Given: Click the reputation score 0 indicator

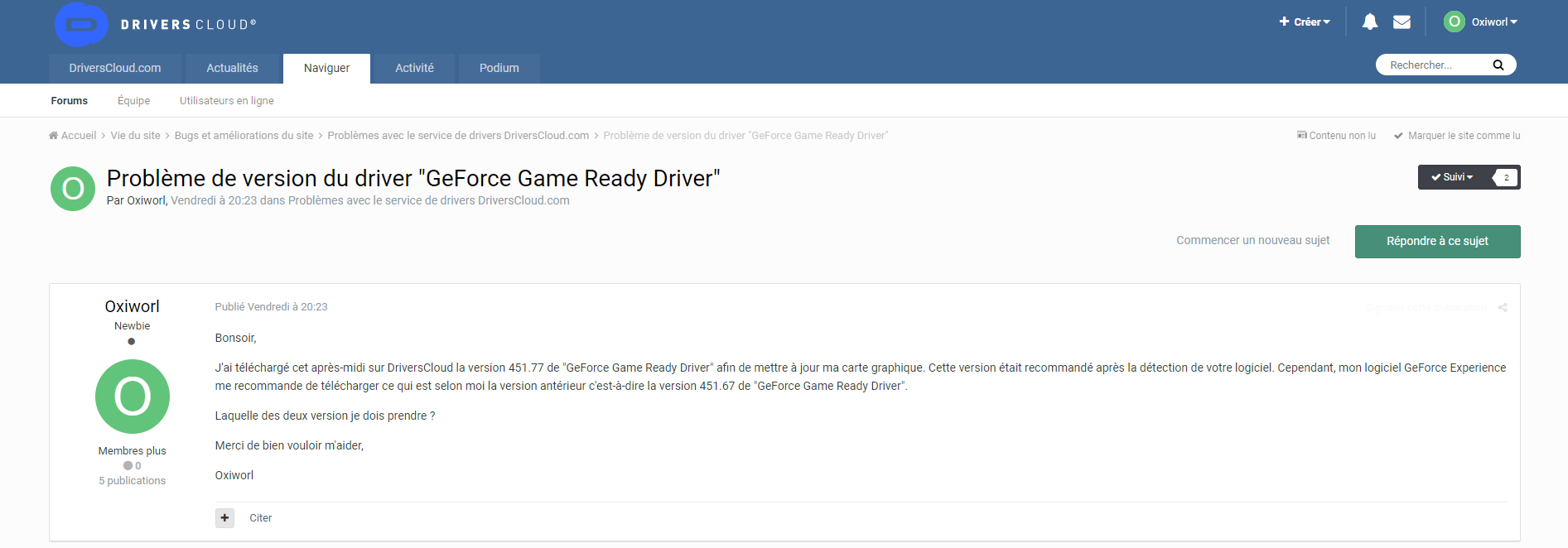Looking at the screenshot, I should click(133, 466).
